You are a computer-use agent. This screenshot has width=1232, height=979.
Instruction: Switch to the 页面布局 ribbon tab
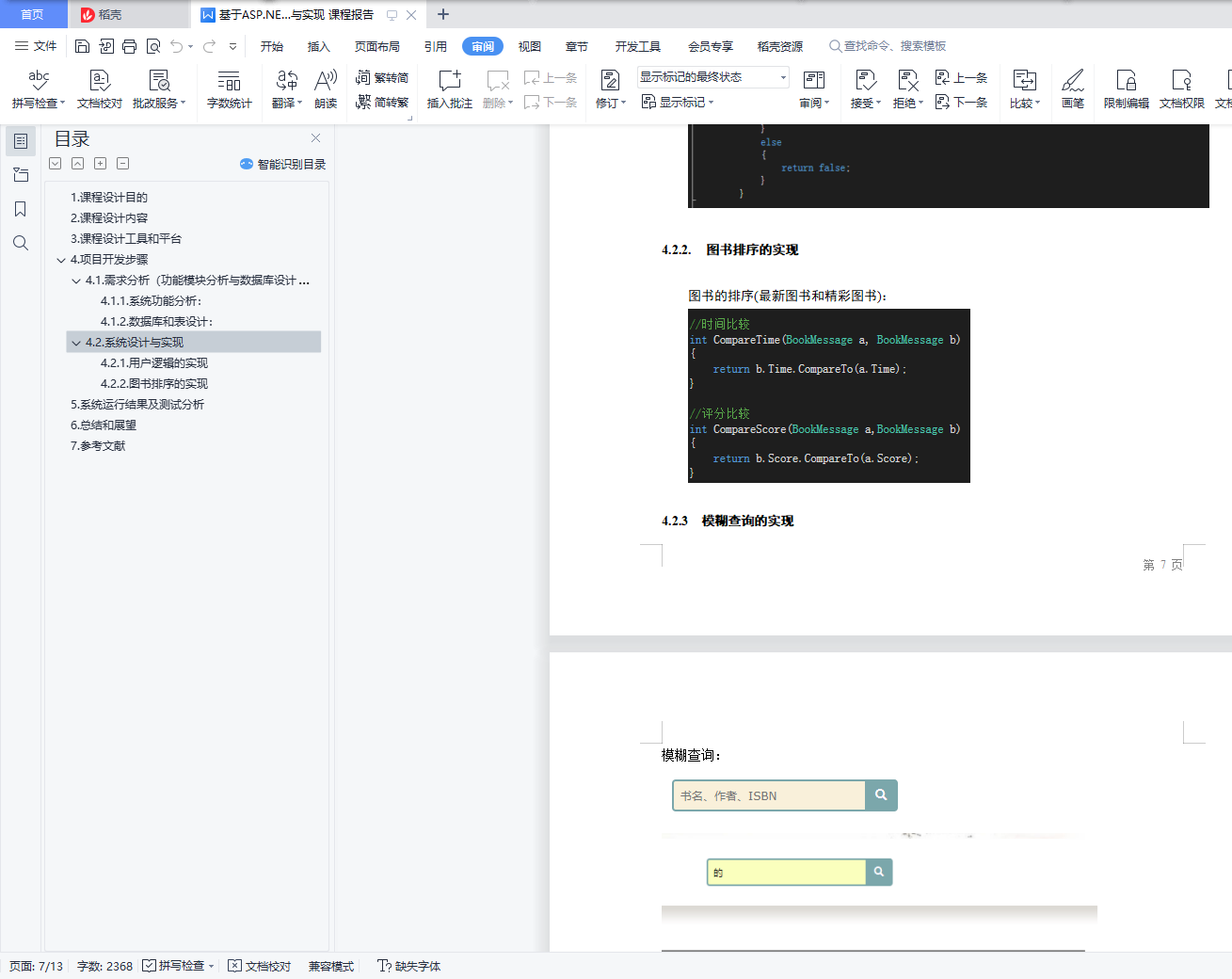(x=377, y=46)
